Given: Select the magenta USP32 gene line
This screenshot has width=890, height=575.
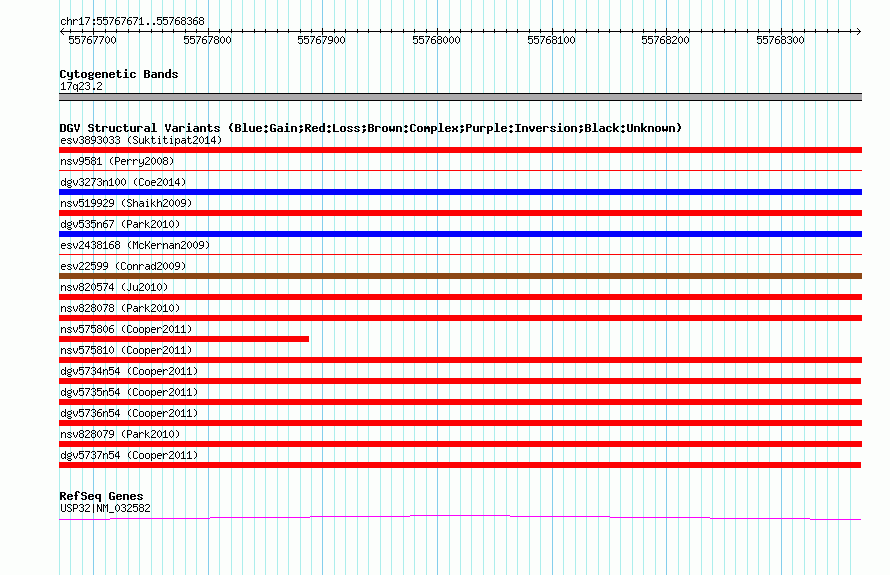Looking at the screenshot, I should tap(460, 517).
